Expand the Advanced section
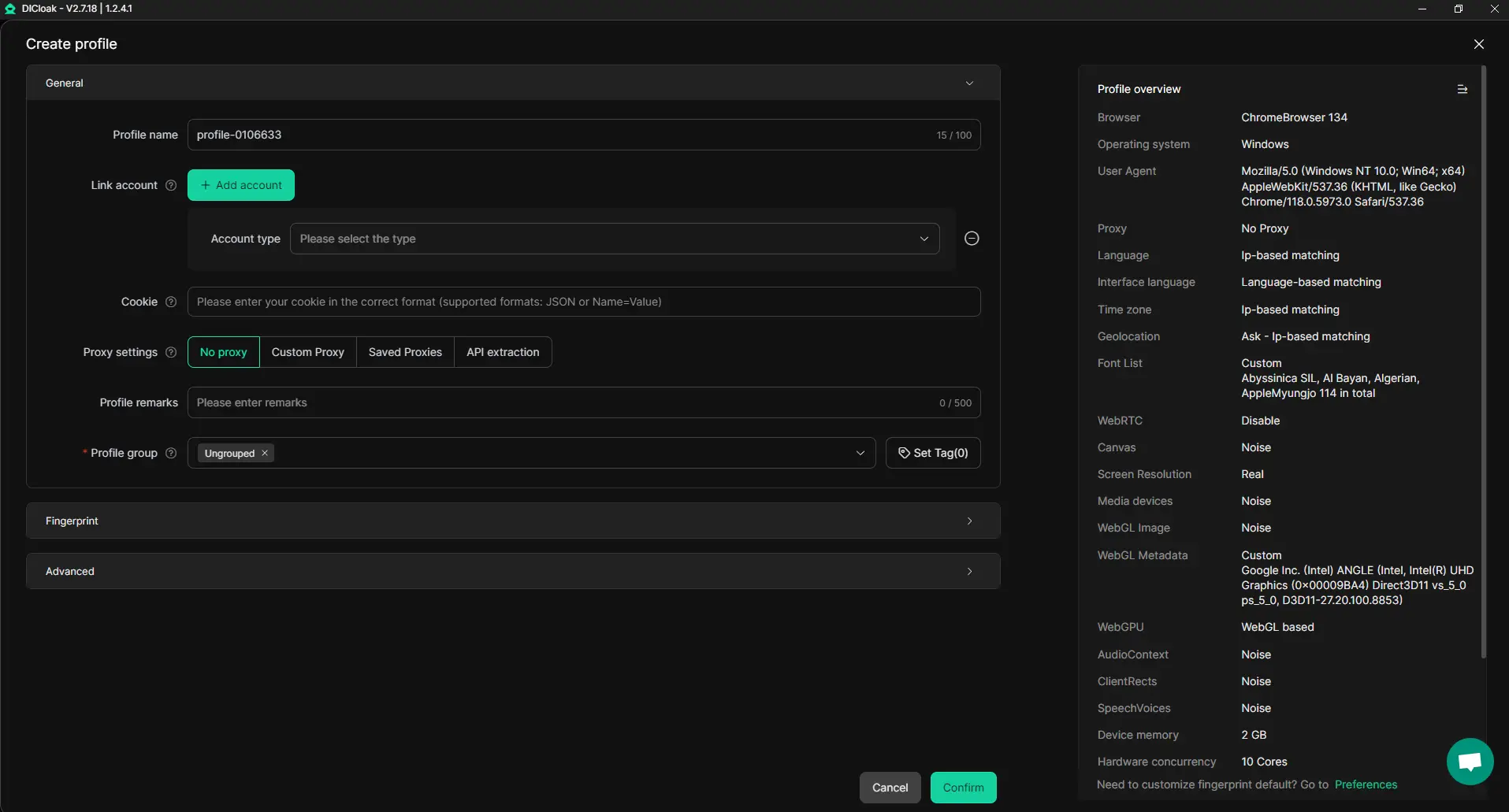Image resolution: width=1509 pixels, height=812 pixels. coord(512,571)
